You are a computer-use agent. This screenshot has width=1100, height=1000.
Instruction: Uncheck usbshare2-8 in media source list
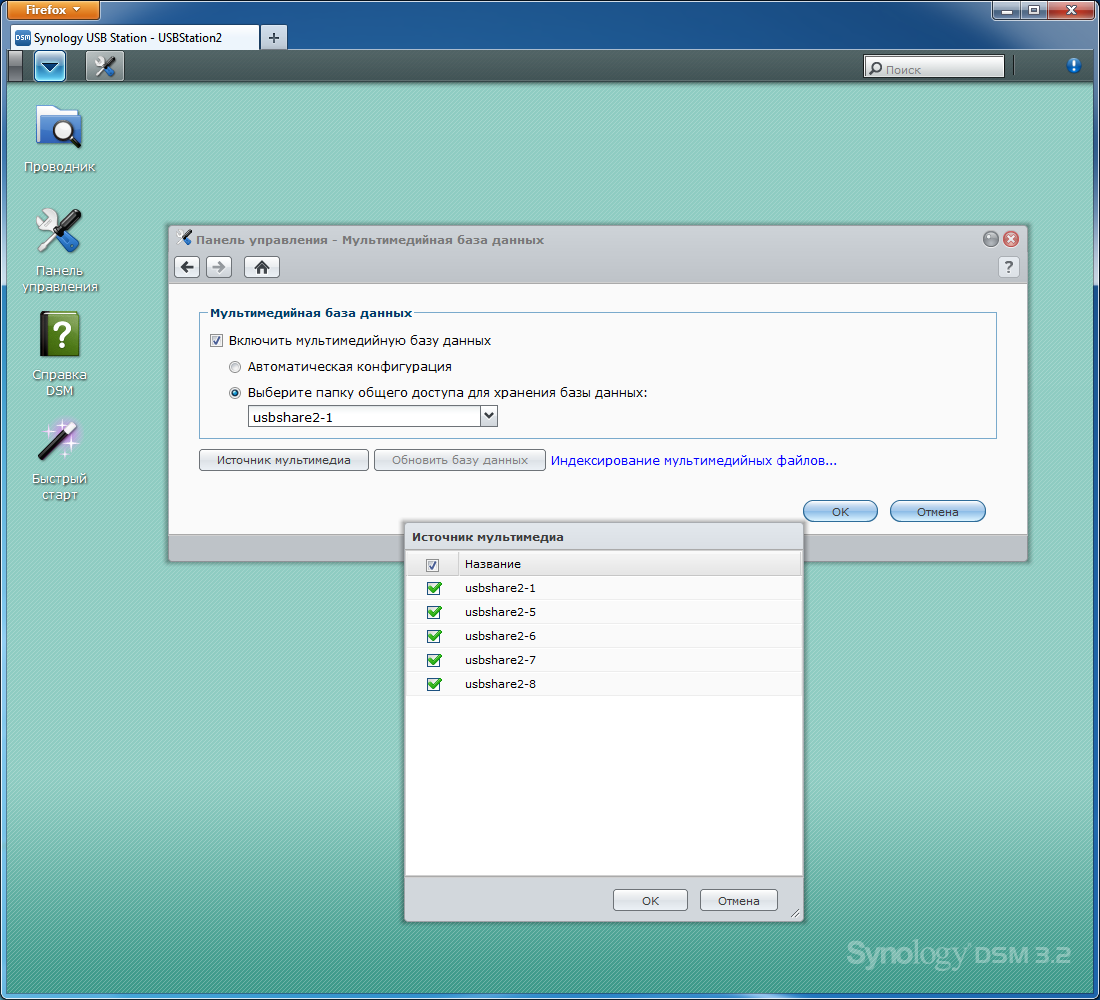click(434, 684)
